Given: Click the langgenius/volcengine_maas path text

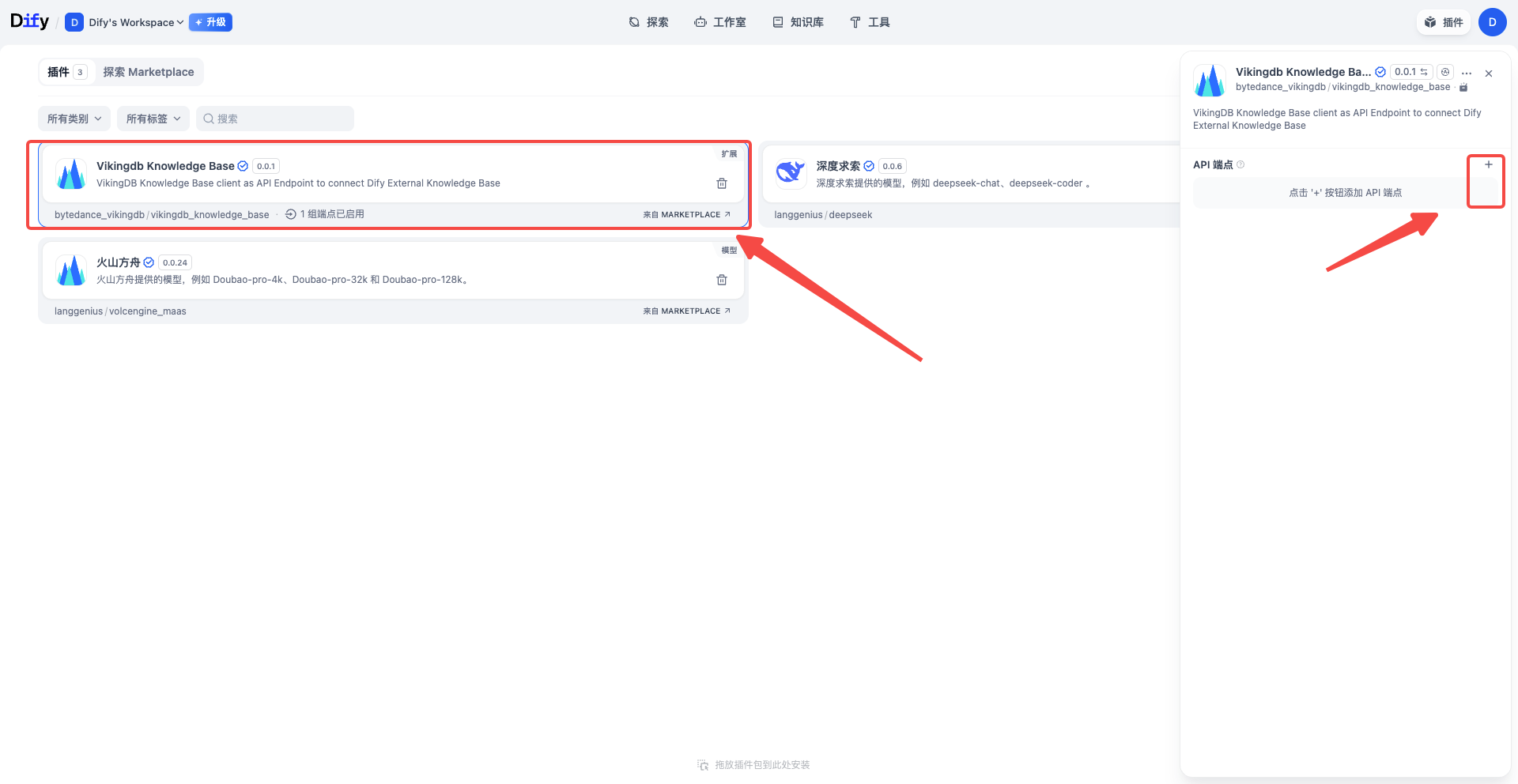Looking at the screenshot, I should point(120,311).
